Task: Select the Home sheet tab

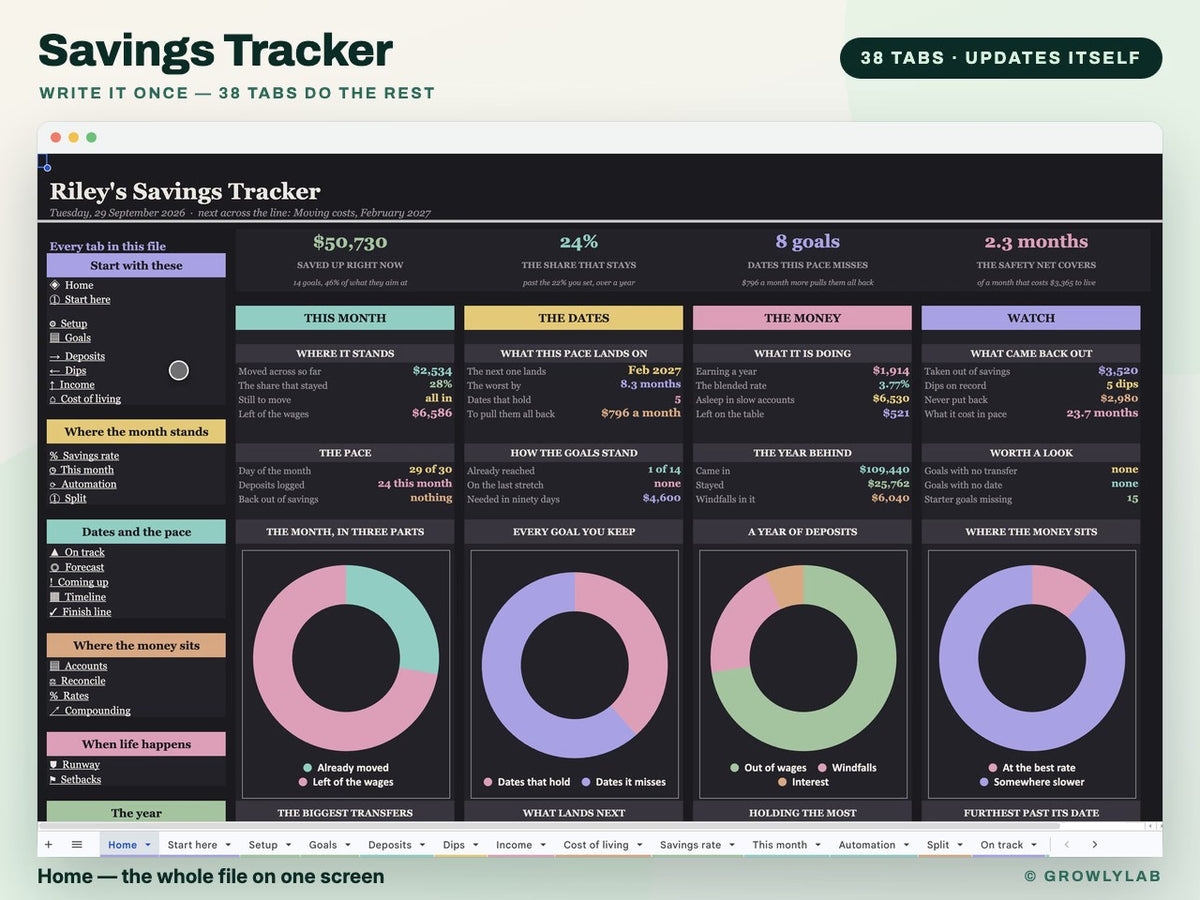Action: click(130, 845)
